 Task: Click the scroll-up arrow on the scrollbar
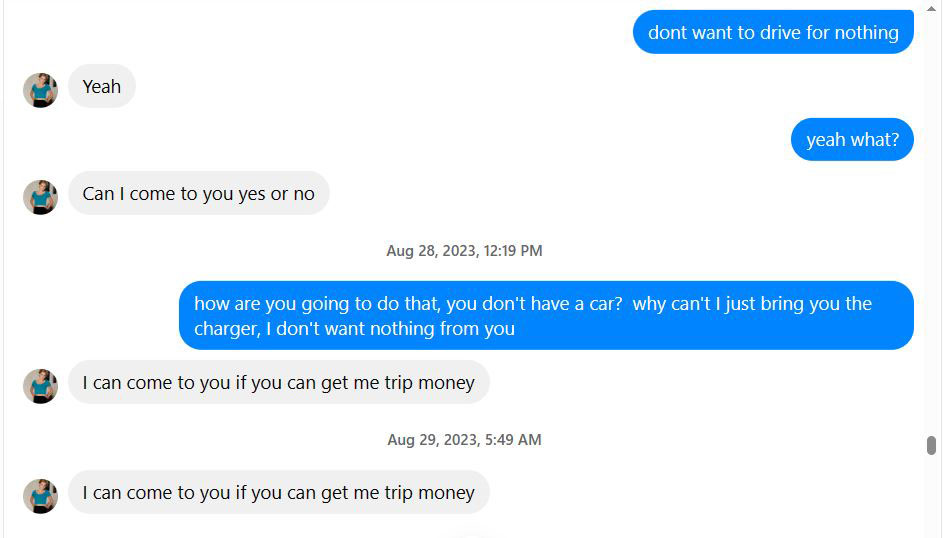pyautogui.click(x=932, y=7)
